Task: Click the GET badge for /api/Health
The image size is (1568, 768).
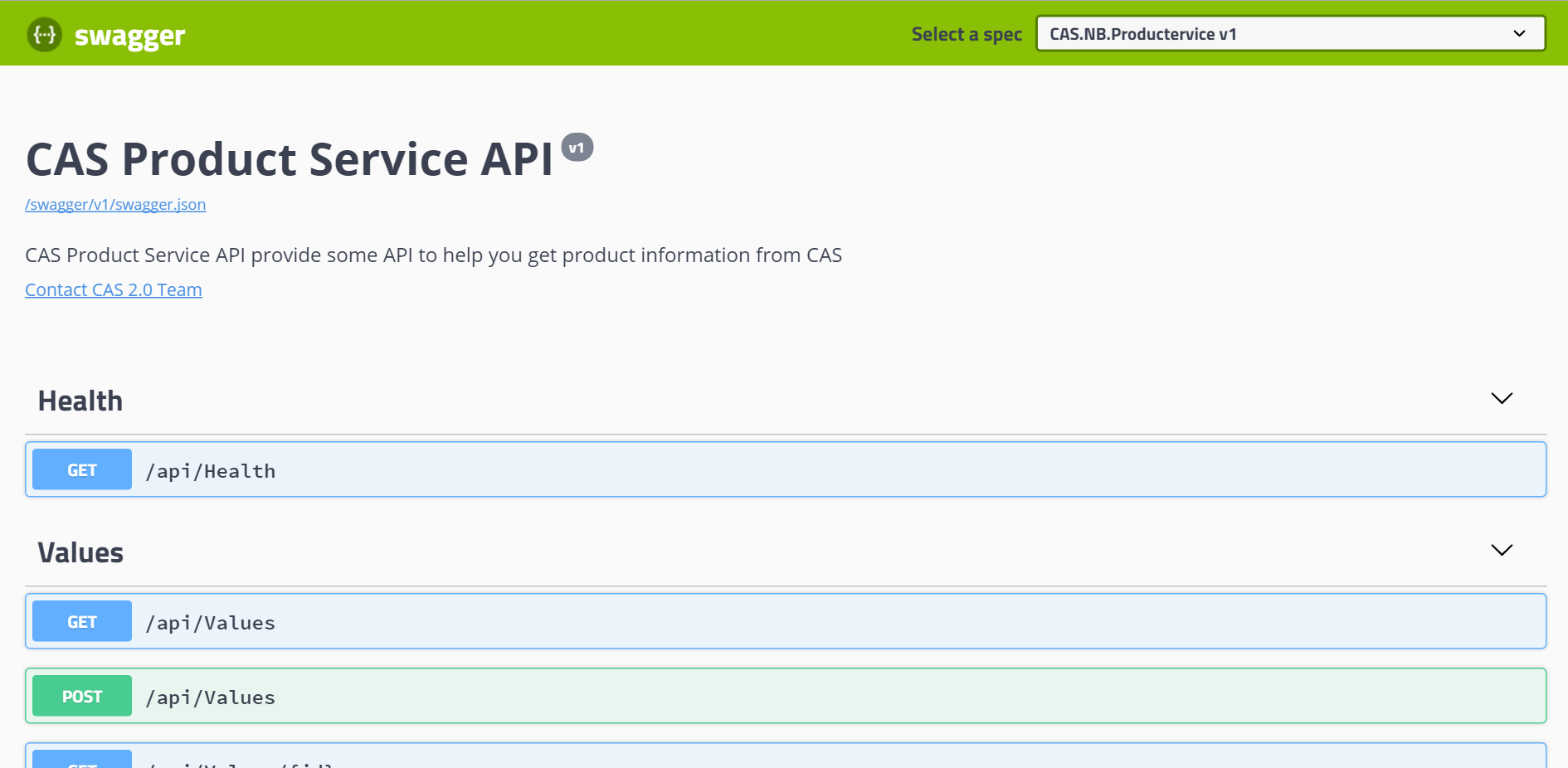Action: 82,470
